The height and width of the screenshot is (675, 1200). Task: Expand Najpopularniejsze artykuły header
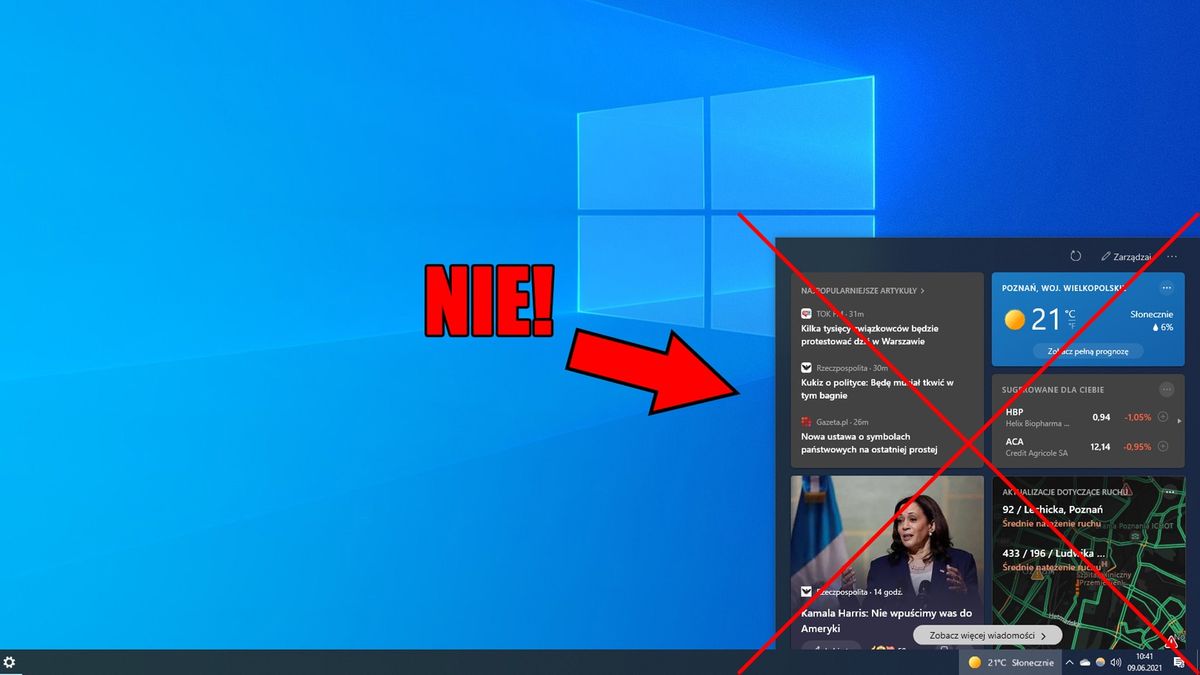click(x=862, y=291)
